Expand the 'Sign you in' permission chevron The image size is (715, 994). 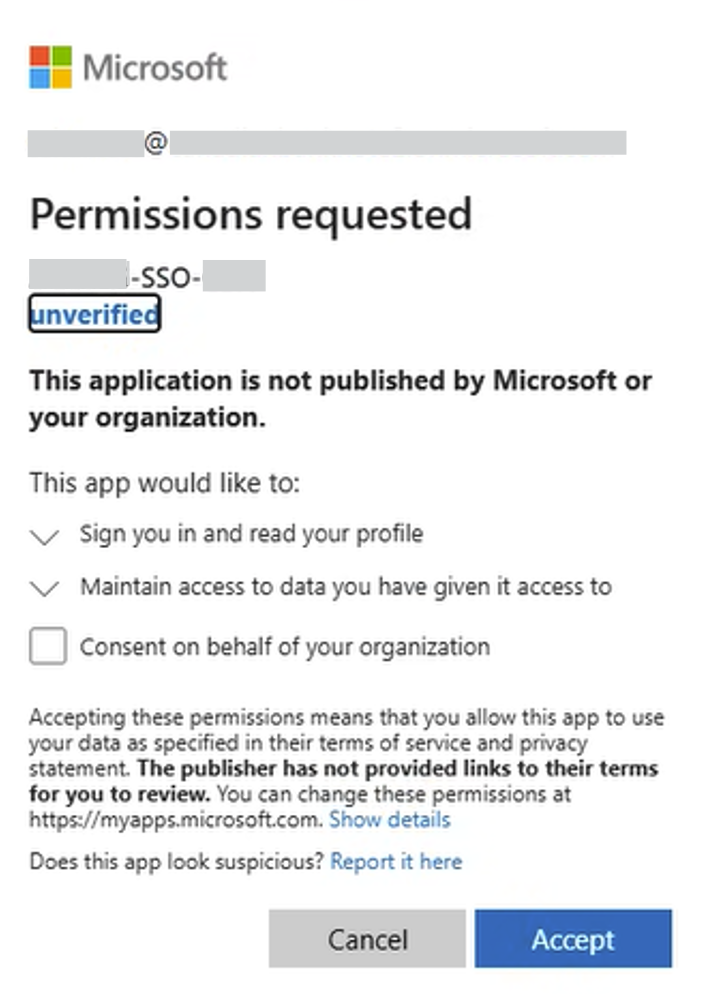(45, 536)
